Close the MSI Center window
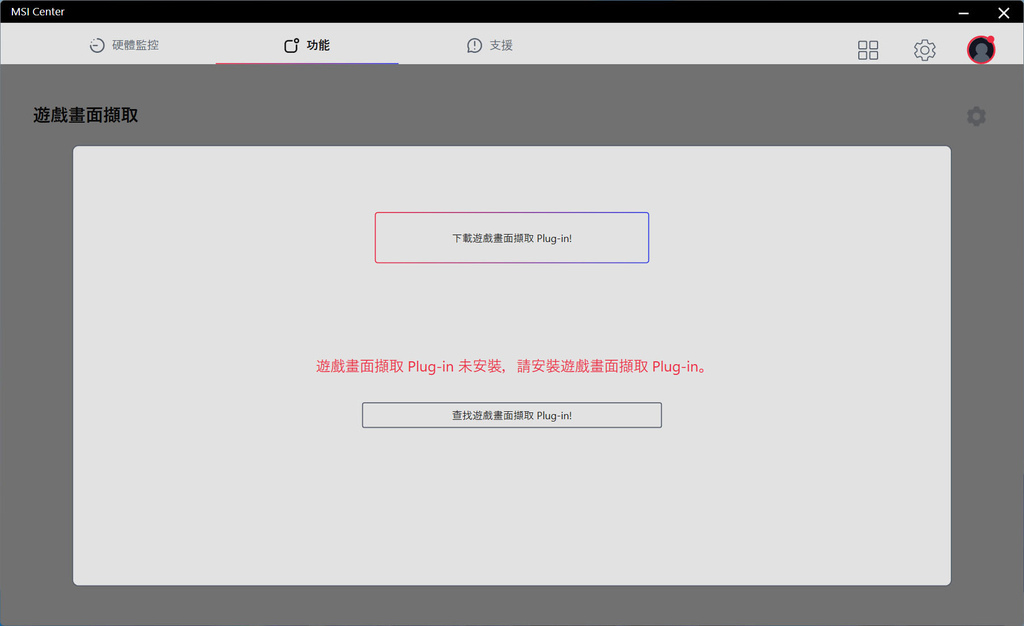 coord(1004,12)
